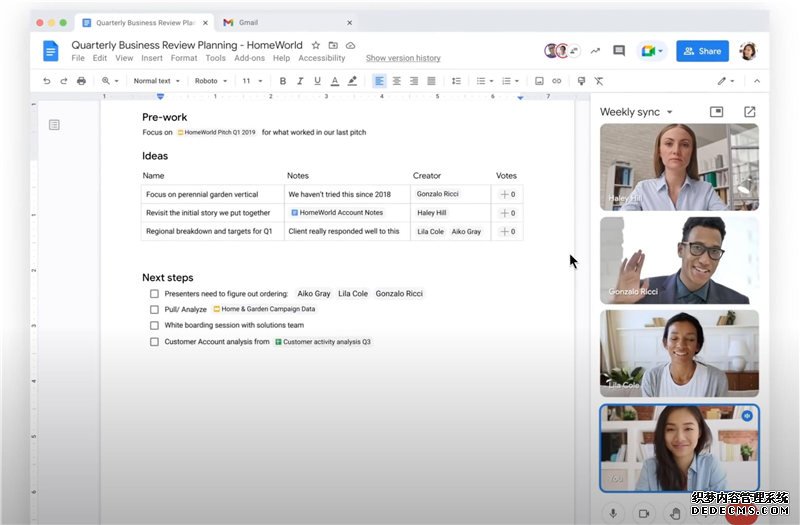The image size is (800, 525).
Task: Check the Pull/ Analyze task
Action: tap(154, 309)
